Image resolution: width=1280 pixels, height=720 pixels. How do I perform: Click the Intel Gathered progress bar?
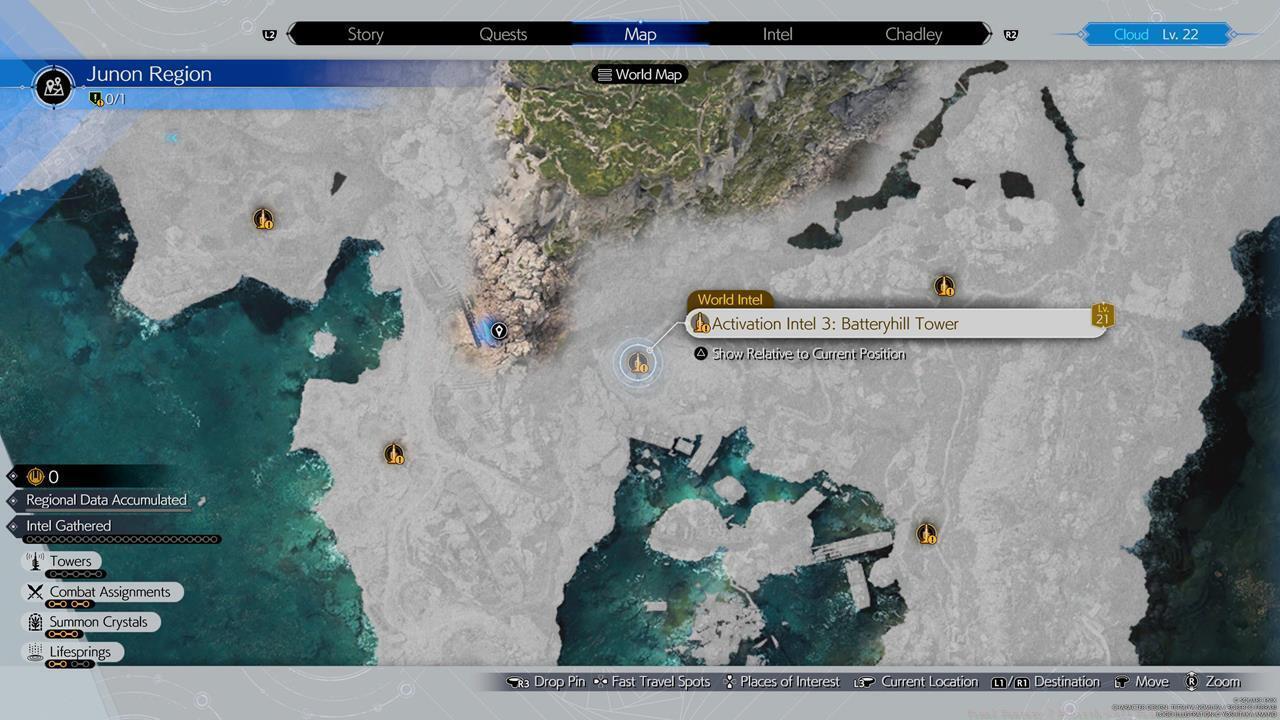120,539
